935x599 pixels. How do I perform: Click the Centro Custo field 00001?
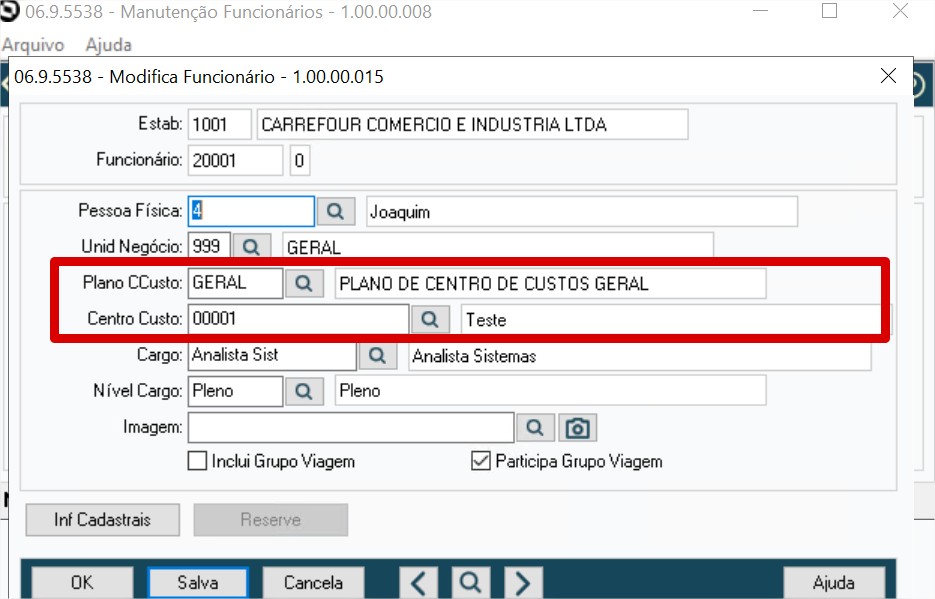298,319
